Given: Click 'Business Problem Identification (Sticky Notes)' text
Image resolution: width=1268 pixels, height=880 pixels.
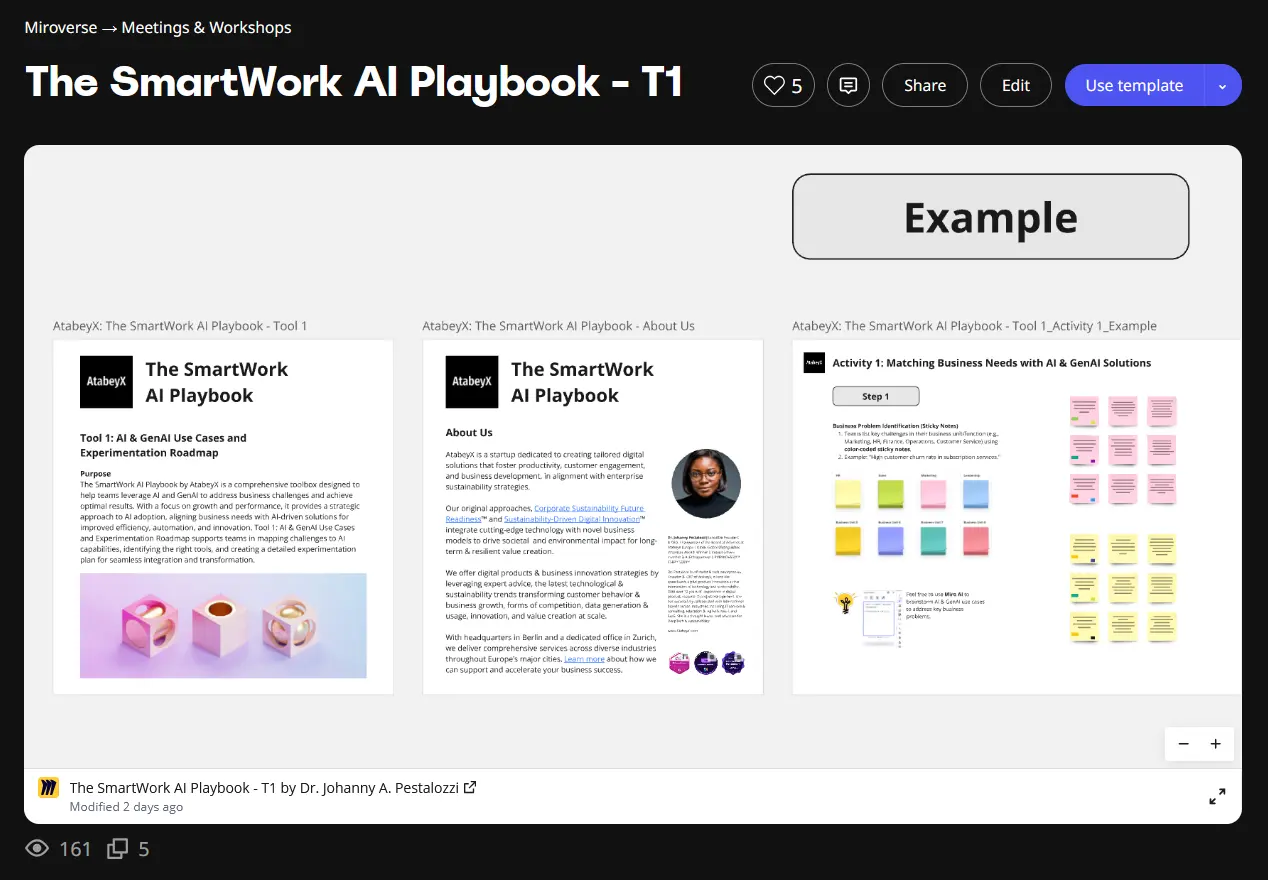Looking at the screenshot, I should pos(895,425).
